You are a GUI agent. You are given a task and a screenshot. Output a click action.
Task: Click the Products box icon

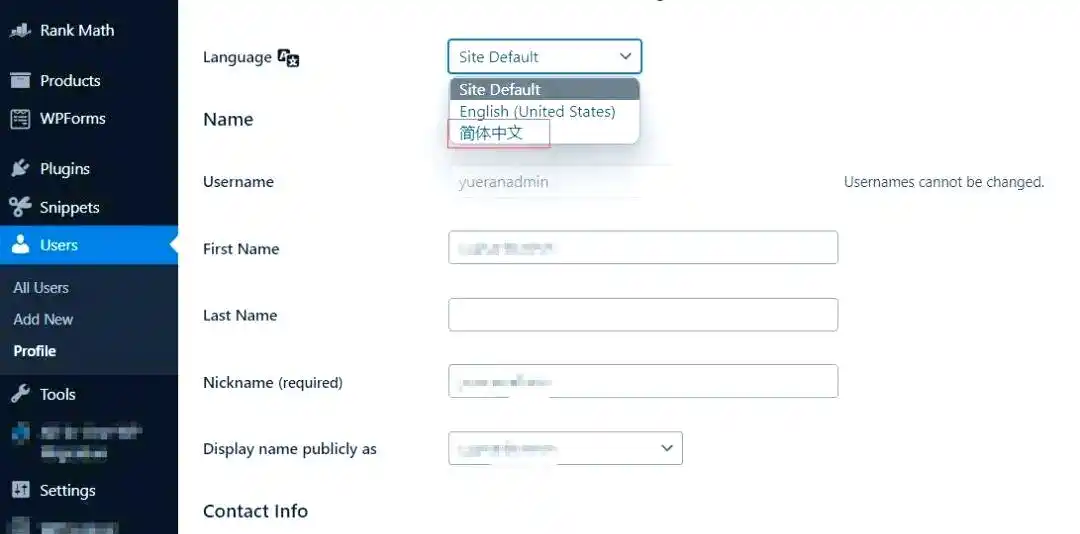[x=20, y=81]
